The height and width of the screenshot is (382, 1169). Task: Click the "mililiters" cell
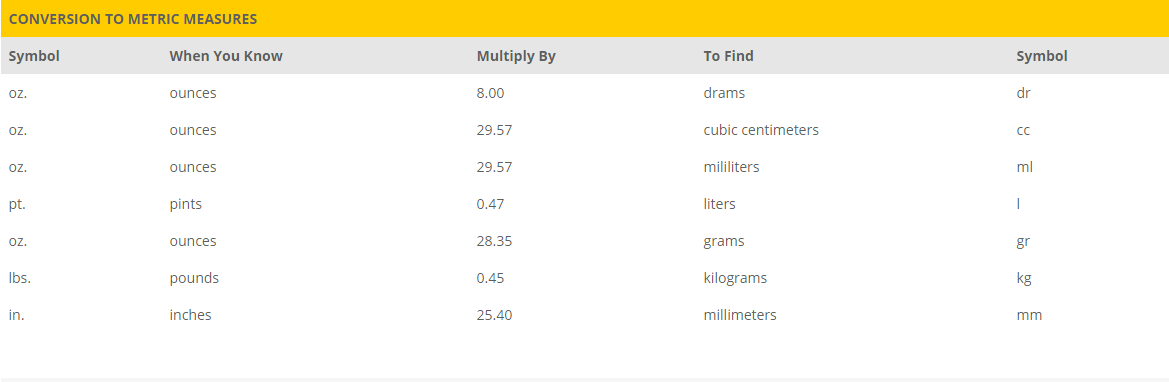point(731,167)
